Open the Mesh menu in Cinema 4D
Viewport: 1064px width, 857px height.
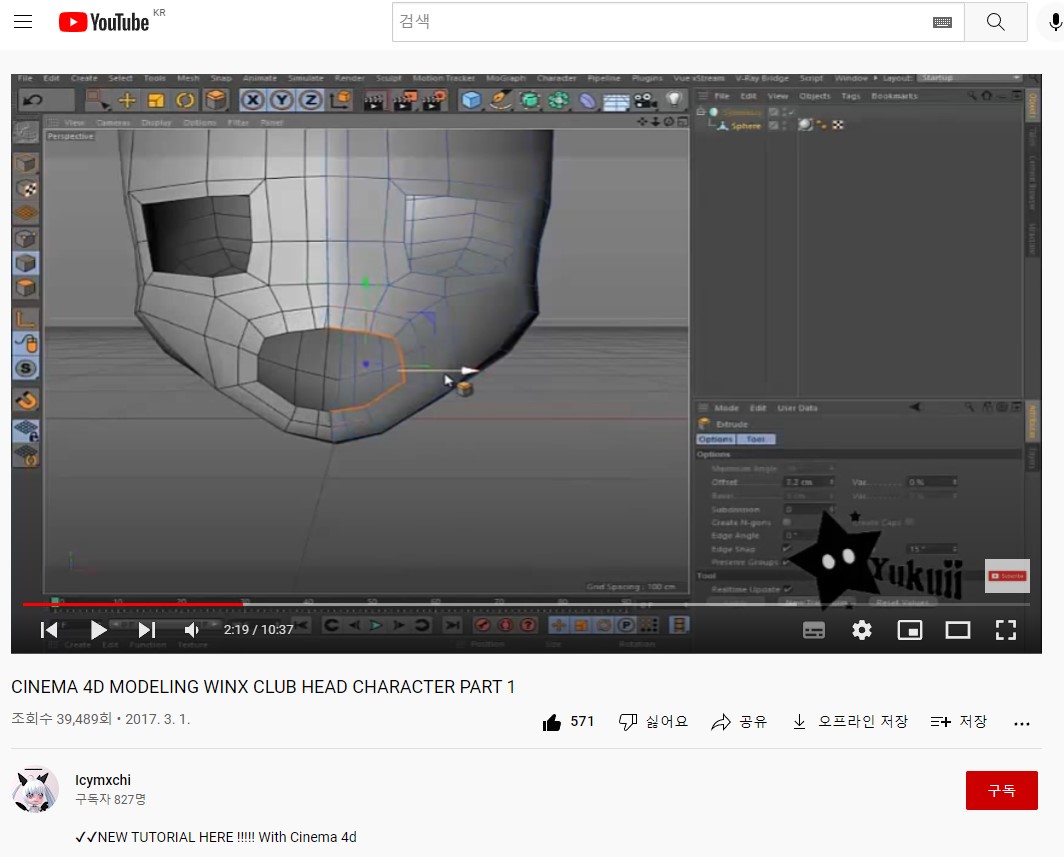pyautogui.click(x=188, y=79)
